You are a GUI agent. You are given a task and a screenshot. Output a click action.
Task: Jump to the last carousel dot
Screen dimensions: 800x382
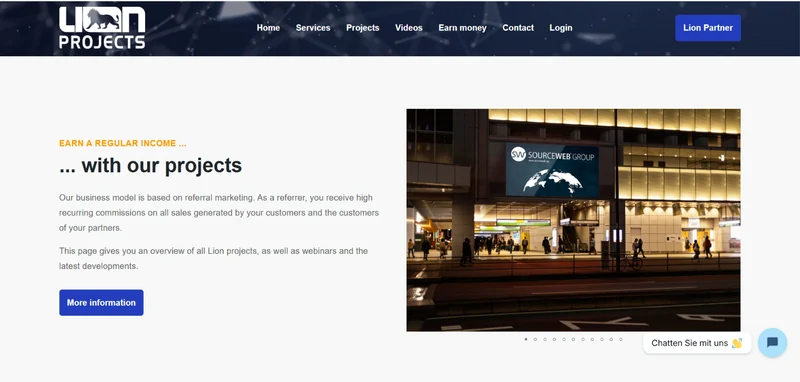[x=621, y=339]
